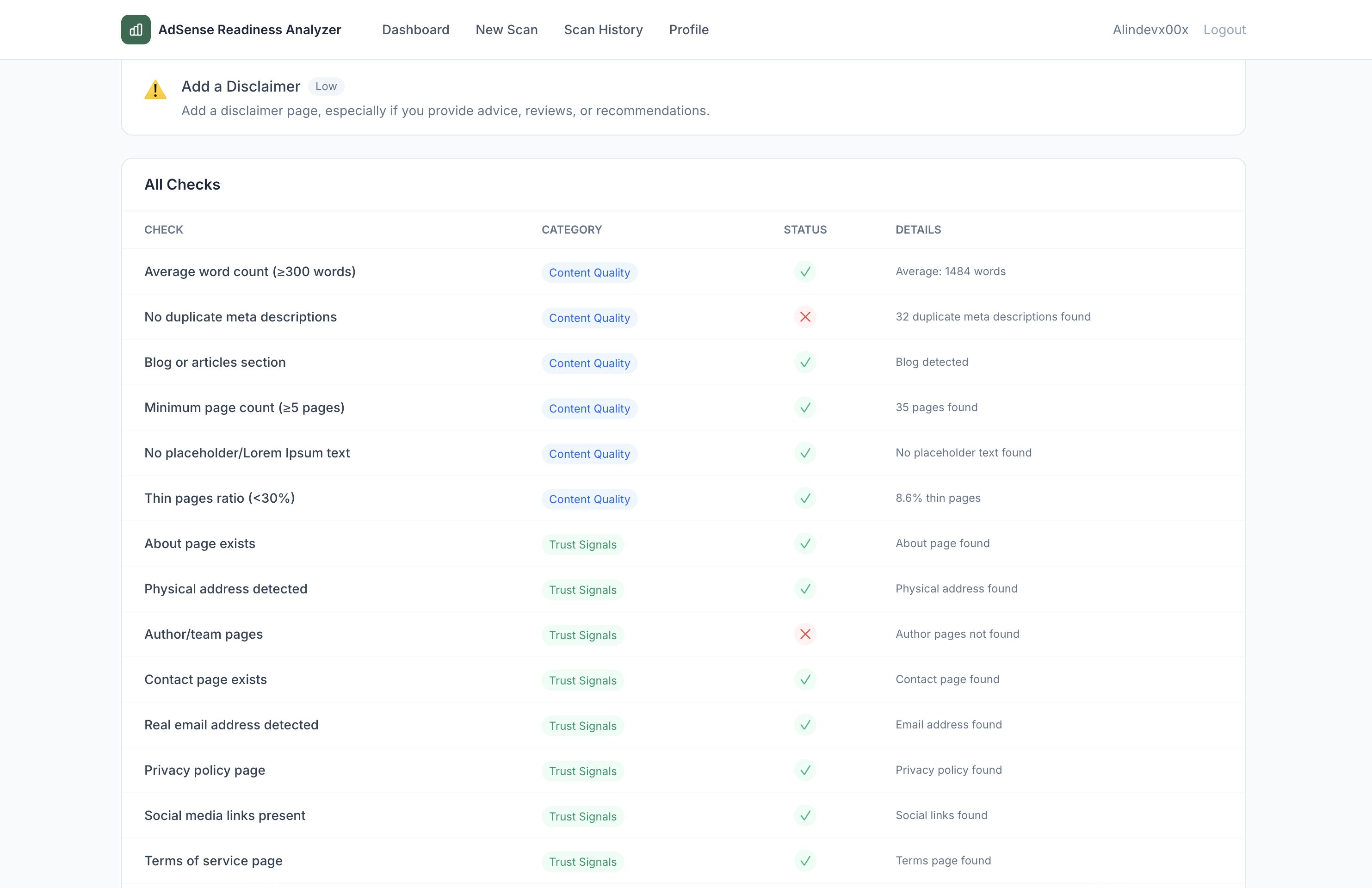Image resolution: width=1372 pixels, height=888 pixels.
Task: Click the green checkmark for Average word count
Action: pos(805,271)
